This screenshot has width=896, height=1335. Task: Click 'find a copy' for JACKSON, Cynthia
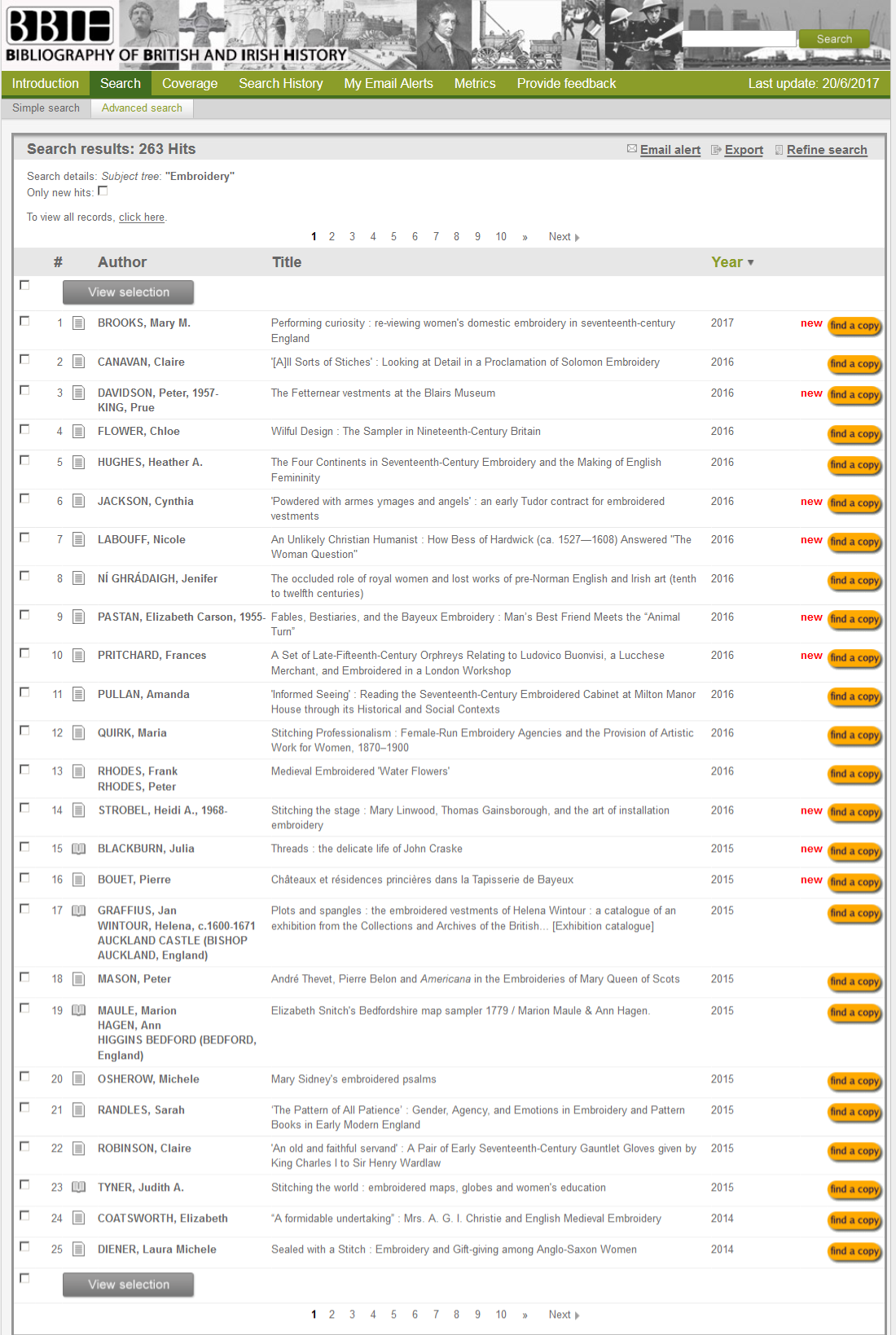coord(854,503)
